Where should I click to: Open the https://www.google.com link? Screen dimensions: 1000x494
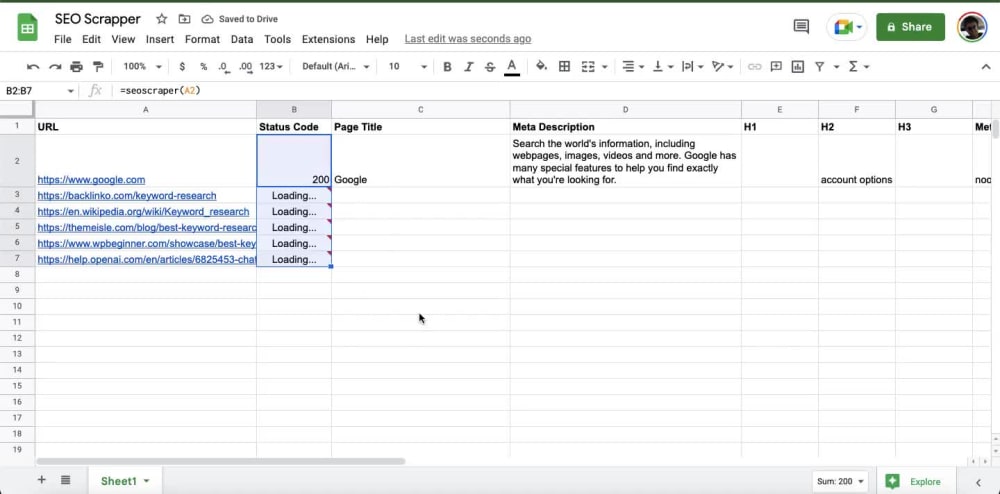click(x=91, y=180)
